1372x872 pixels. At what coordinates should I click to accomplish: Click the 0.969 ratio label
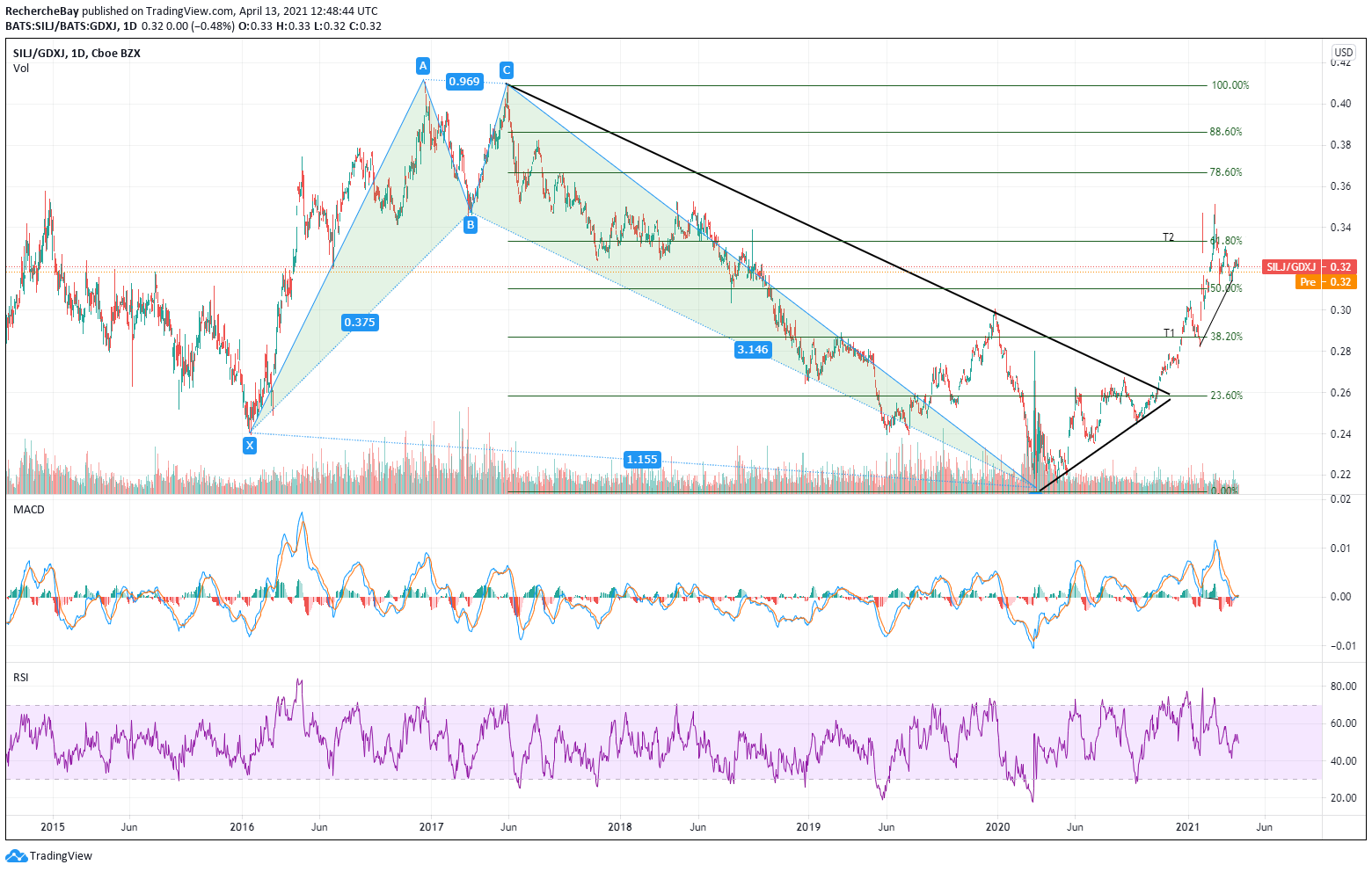464,82
